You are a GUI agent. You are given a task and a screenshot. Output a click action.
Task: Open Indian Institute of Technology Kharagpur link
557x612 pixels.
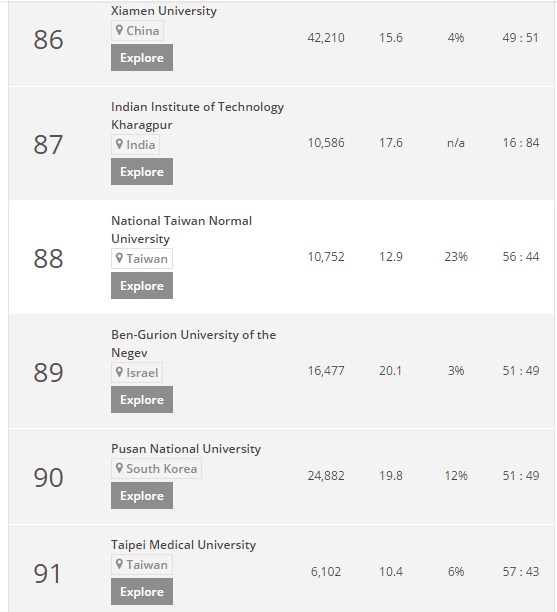click(197, 116)
